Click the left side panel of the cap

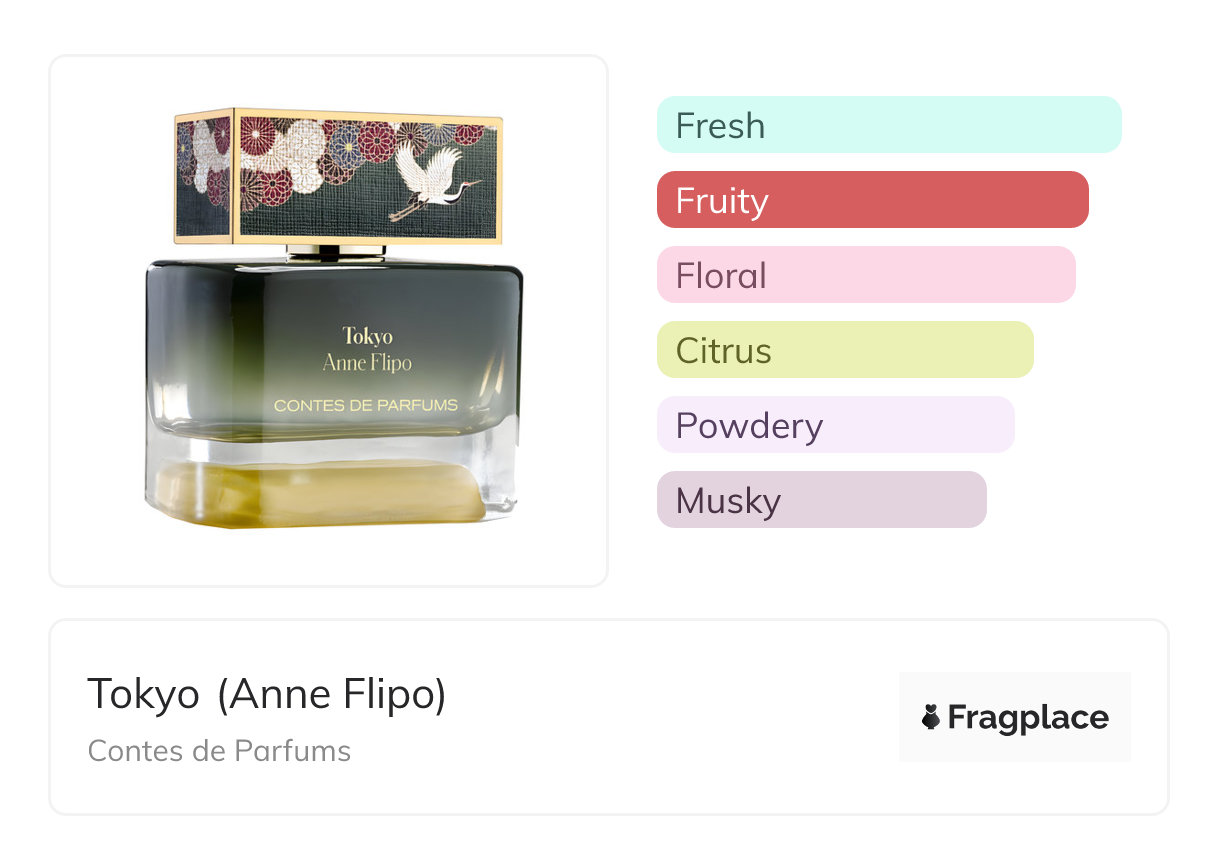click(204, 174)
